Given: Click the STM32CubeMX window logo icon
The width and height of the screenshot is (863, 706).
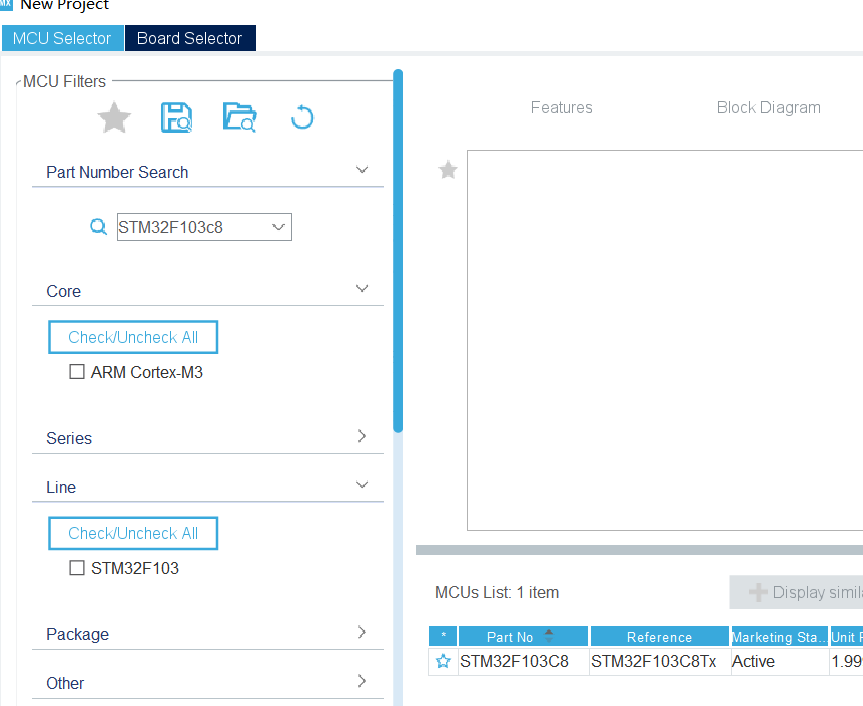Looking at the screenshot, I should [x=6, y=4].
